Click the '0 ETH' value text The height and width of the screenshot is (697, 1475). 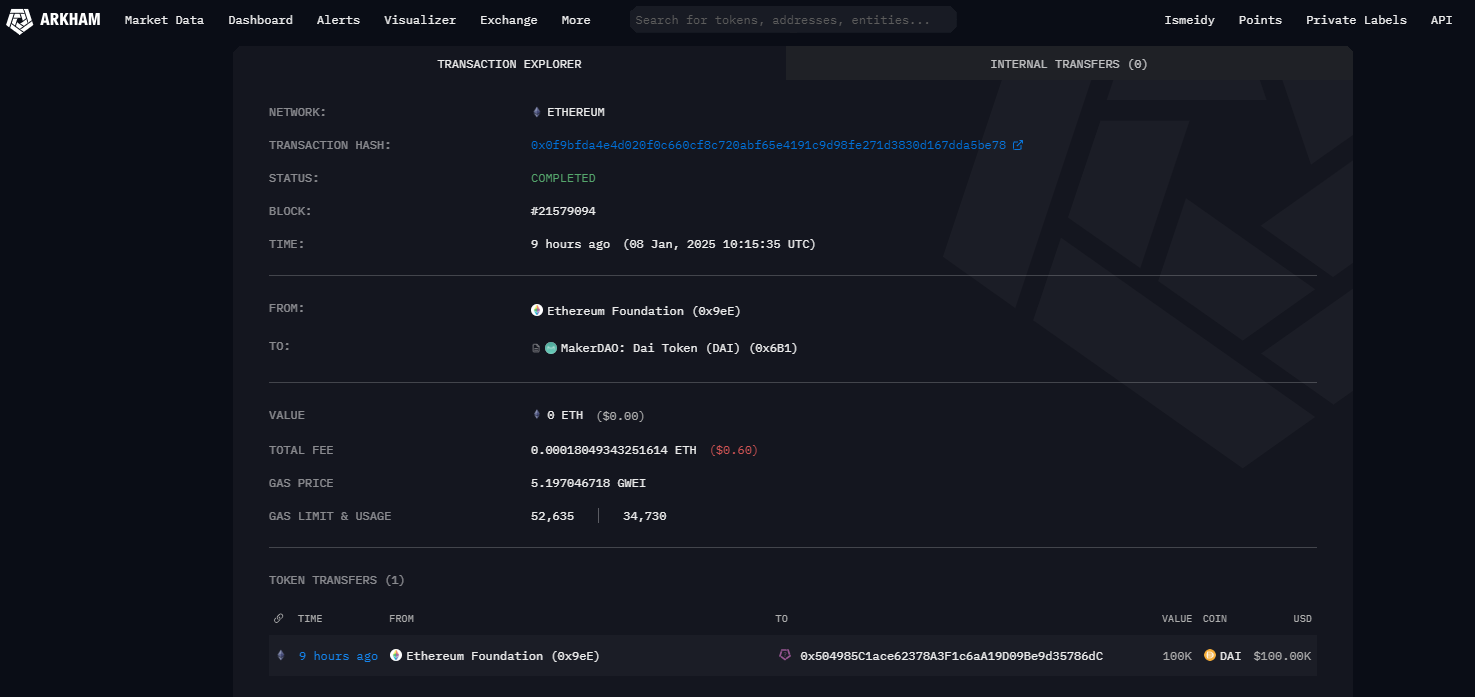(565, 415)
